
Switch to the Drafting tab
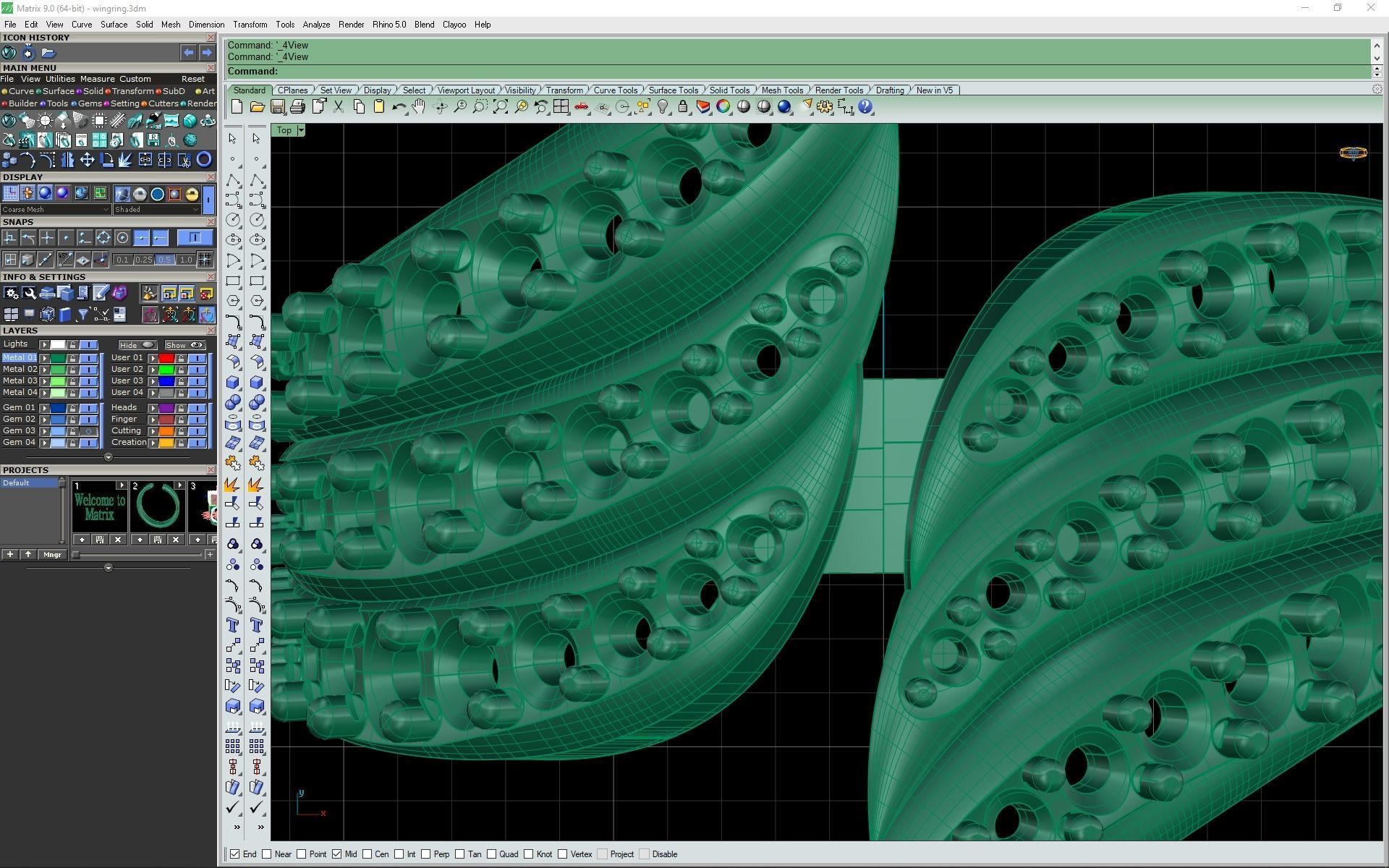click(890, 90)
